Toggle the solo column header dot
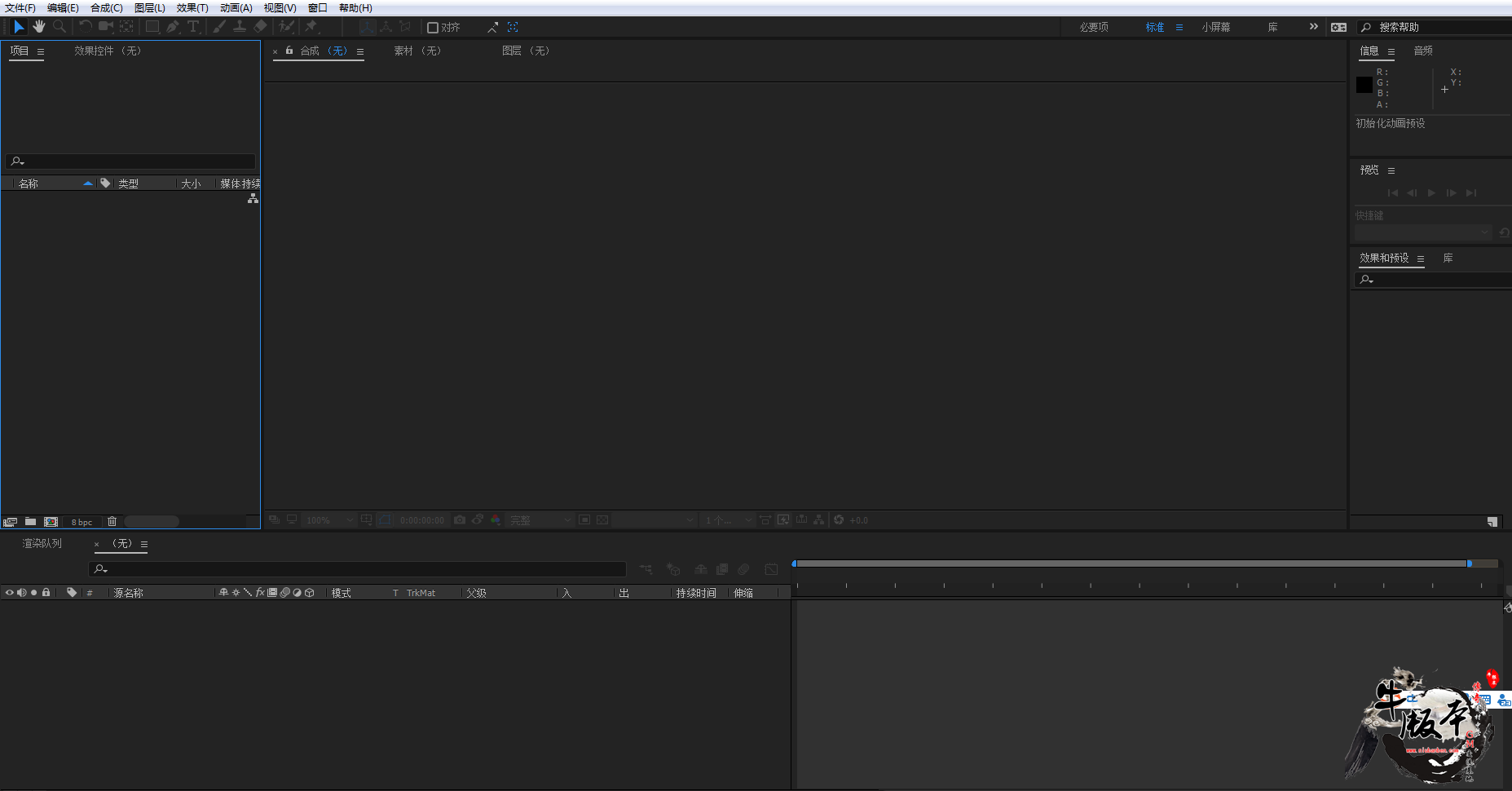The height and width of the screenshot is (791, 1512). pyautogui.click(x=33, y=593)
